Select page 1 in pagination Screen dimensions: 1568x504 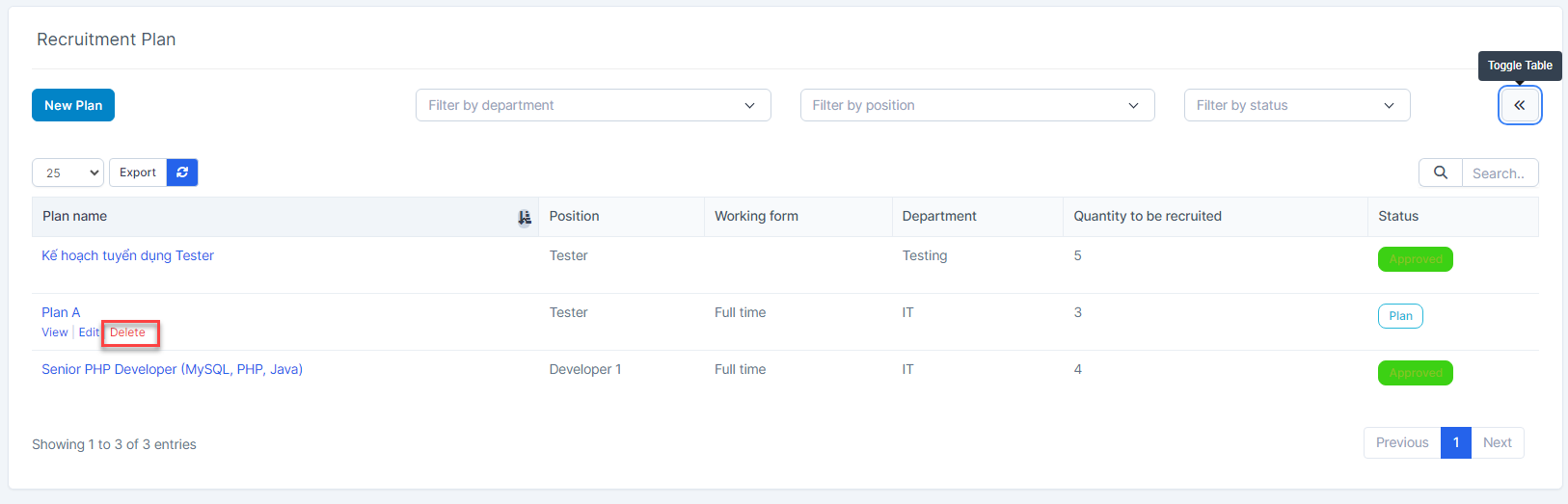point(1455,442)
